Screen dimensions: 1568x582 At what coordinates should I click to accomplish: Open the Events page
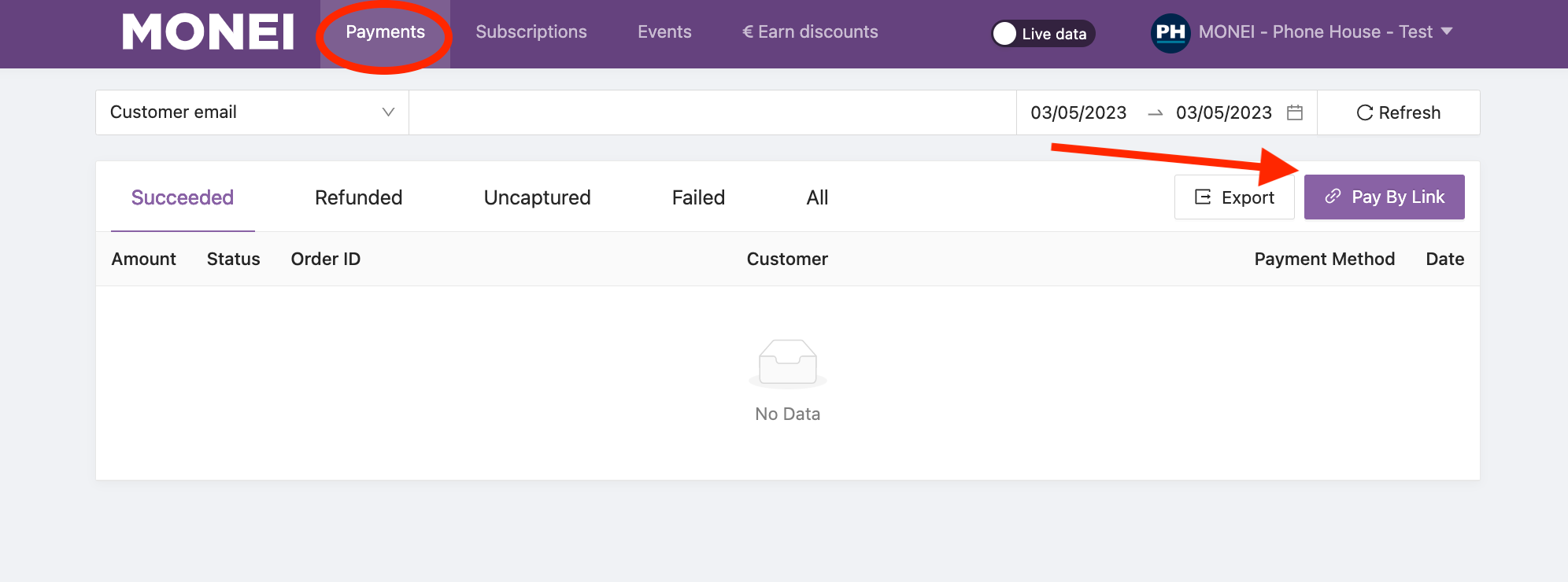coord(664,32)
